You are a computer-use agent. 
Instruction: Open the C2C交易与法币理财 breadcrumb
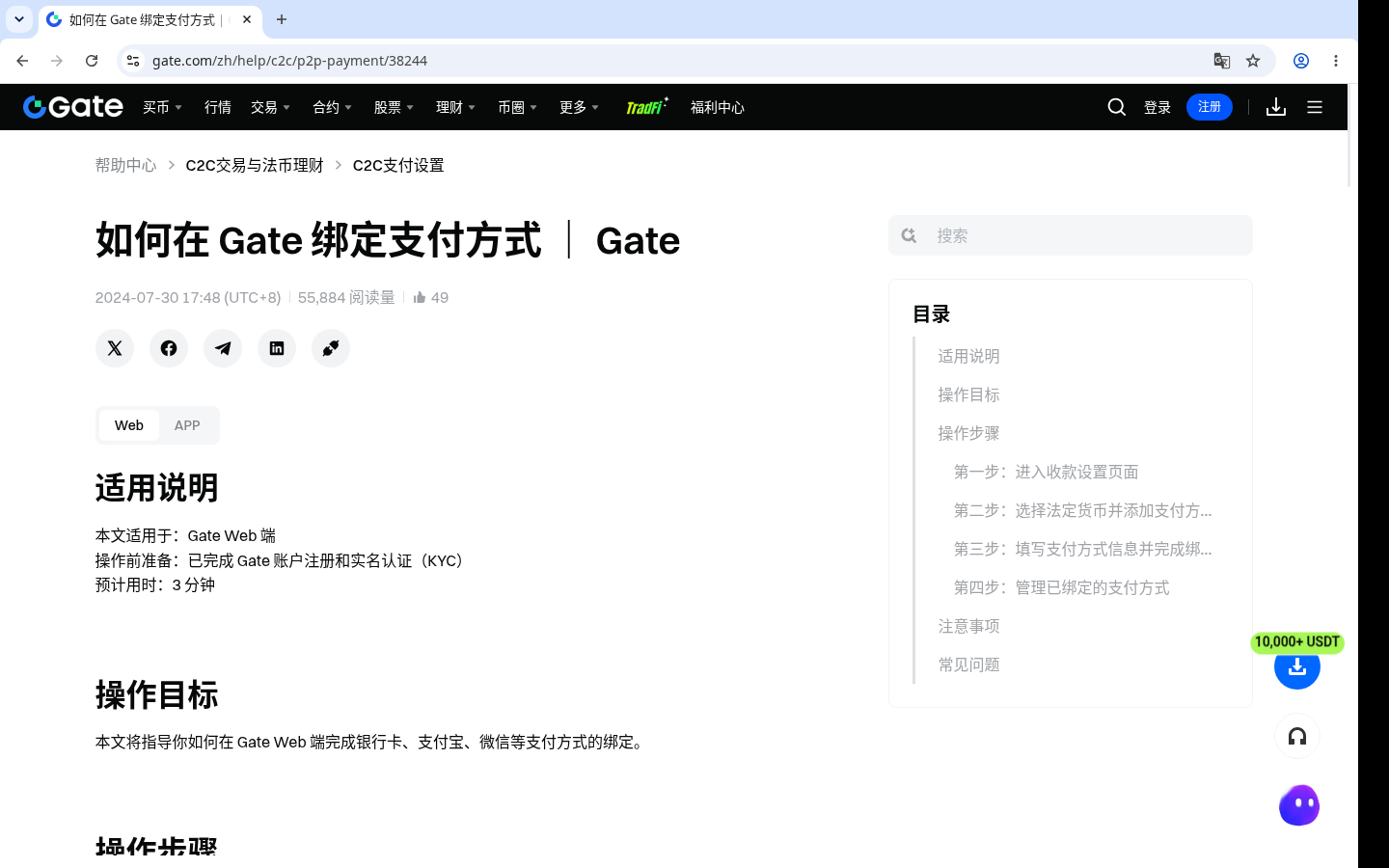point(255,165)
